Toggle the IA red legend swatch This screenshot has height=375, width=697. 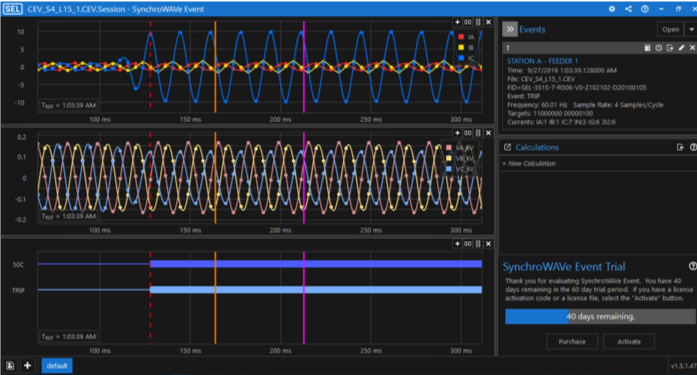(461, 37)
